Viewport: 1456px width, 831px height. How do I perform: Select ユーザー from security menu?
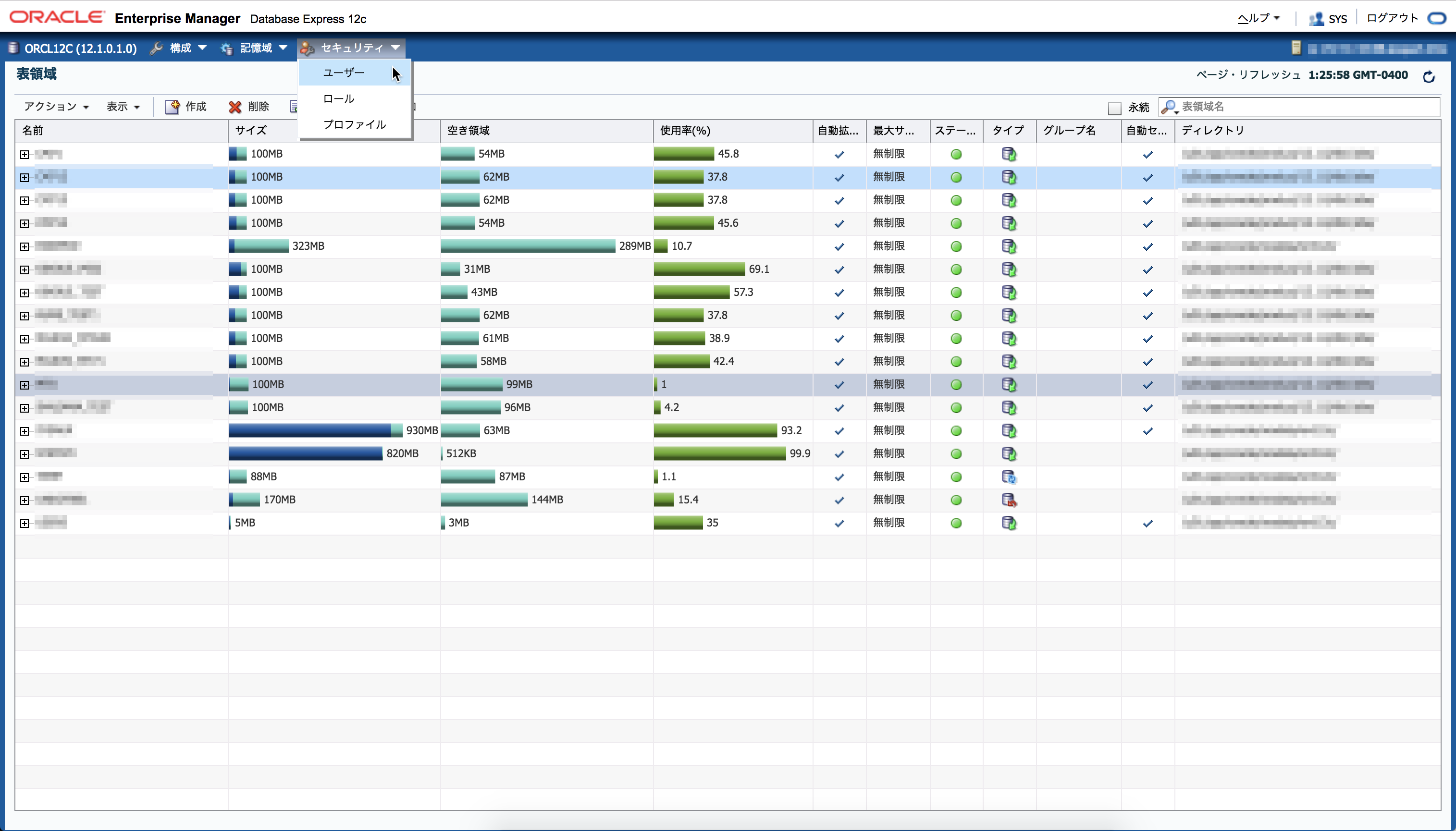click(x=343, y=73)
